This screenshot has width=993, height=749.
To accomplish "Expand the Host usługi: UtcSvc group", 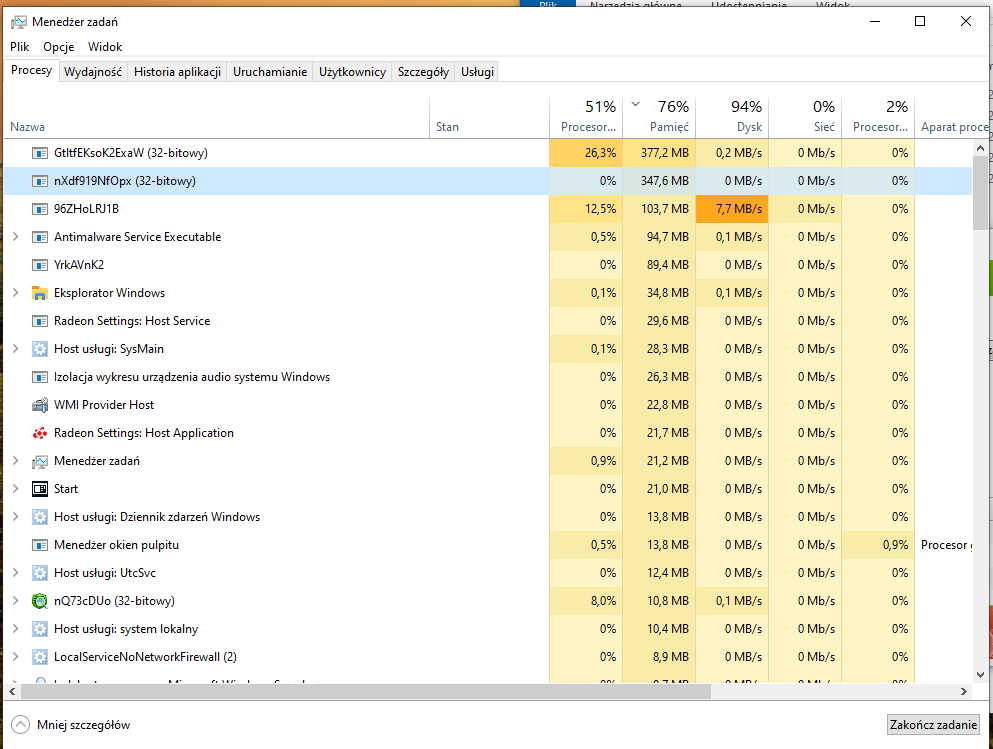I will click(x=16, y=572).
